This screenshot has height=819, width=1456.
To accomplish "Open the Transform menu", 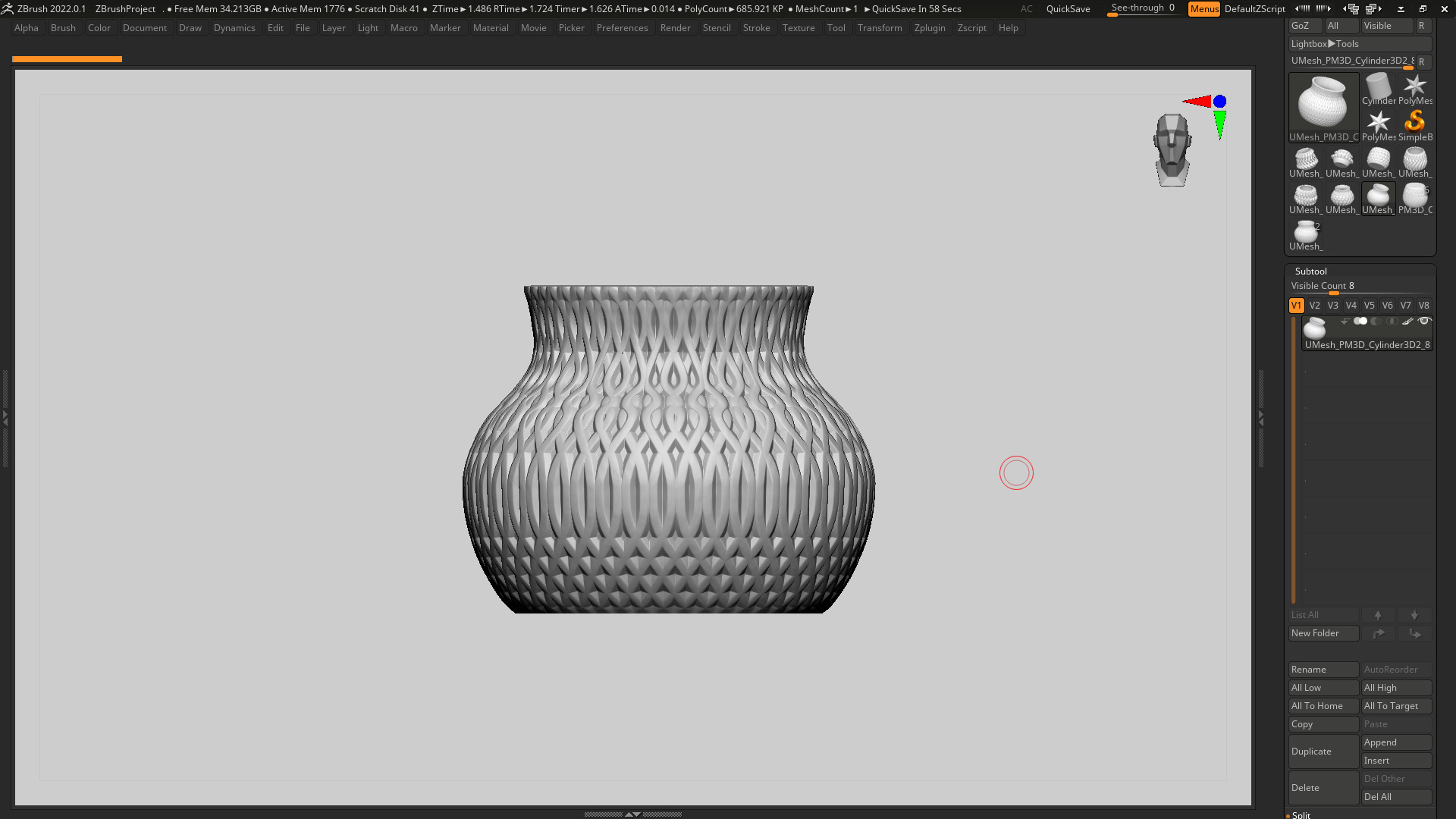I will (x=880, y=28).
